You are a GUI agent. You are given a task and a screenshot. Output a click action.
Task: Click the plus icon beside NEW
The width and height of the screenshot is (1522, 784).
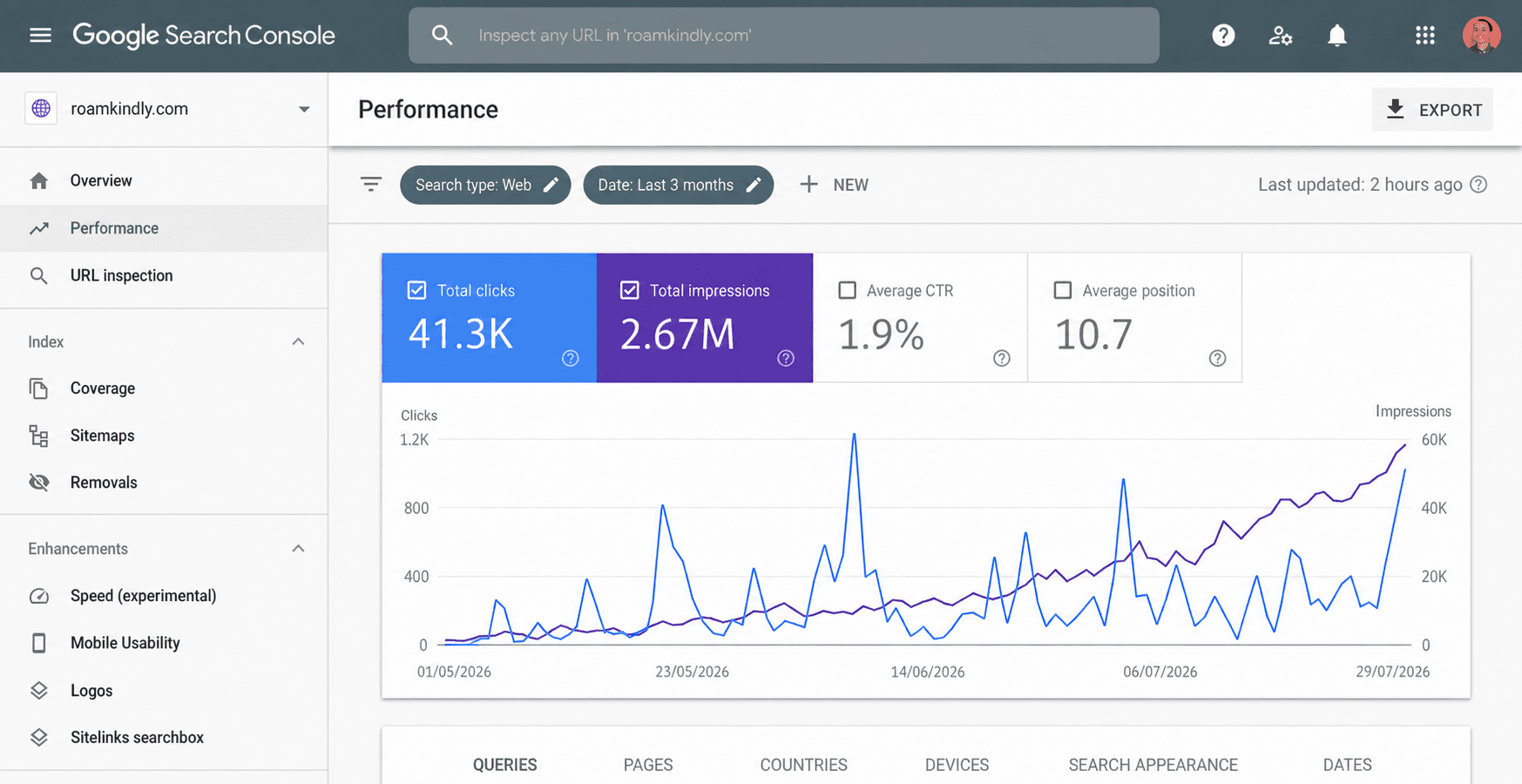click(x=808, y=185)
